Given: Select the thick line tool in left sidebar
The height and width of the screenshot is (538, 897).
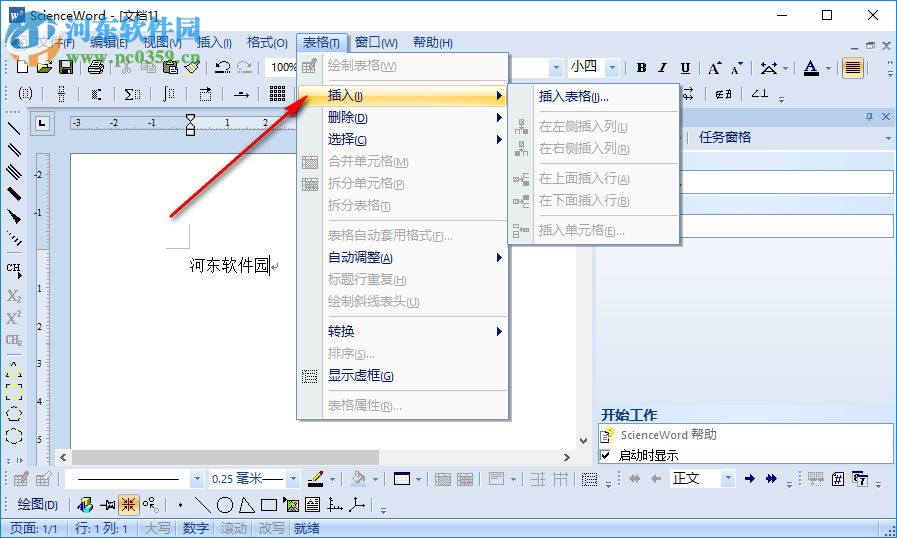Looking at the screenshot, I should 14,194.
